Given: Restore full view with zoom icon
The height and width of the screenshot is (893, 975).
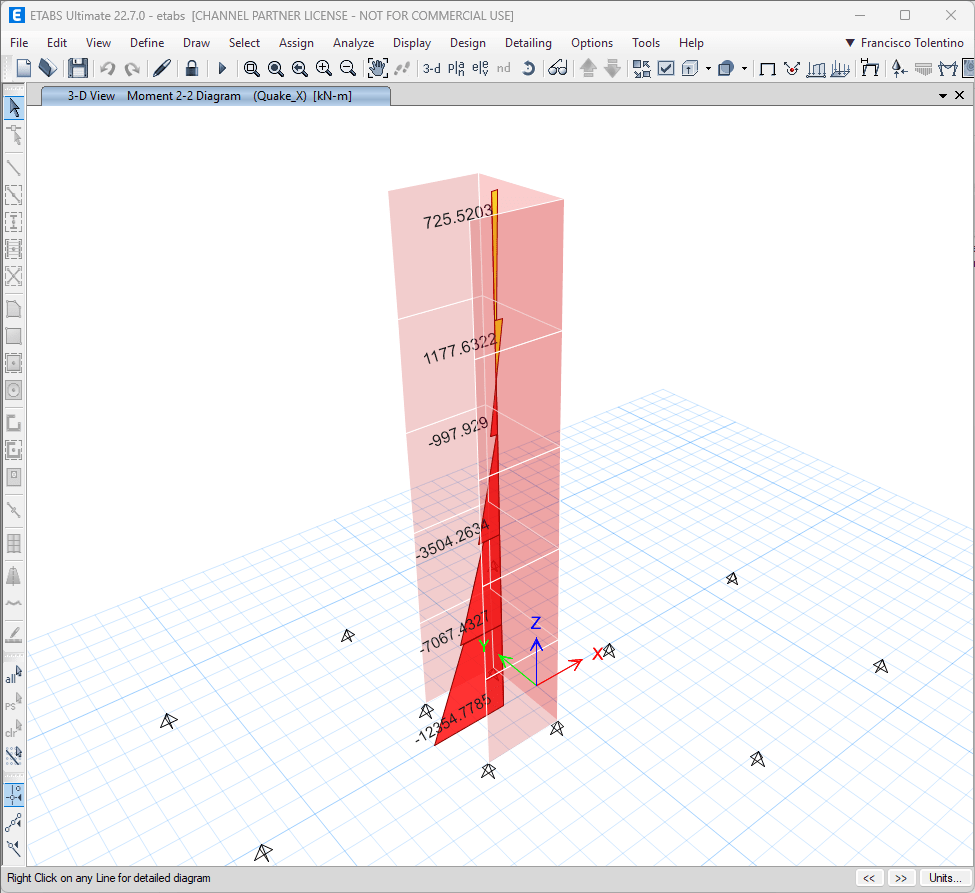Looking at the screenshot, I should (x=275, y=68).
